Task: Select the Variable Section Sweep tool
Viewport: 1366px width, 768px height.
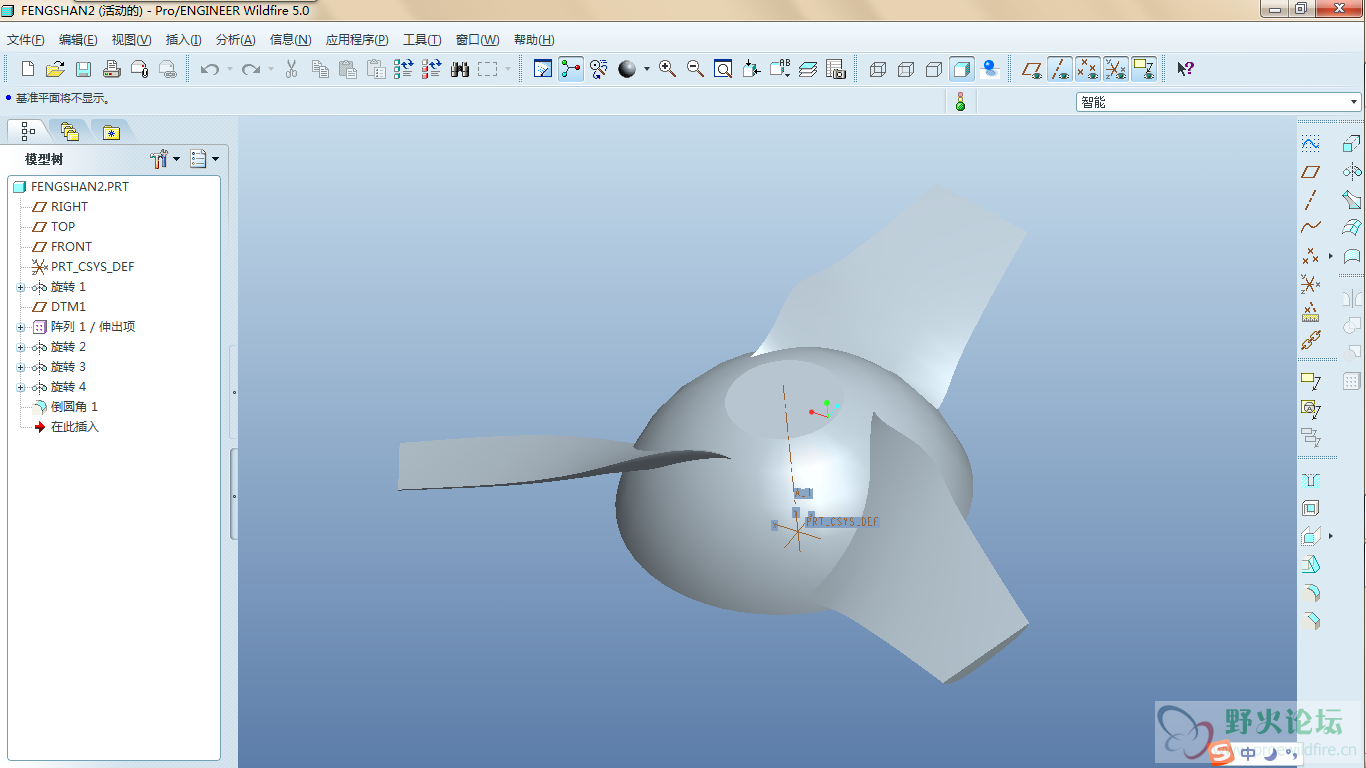Action: pos(1352,200)
